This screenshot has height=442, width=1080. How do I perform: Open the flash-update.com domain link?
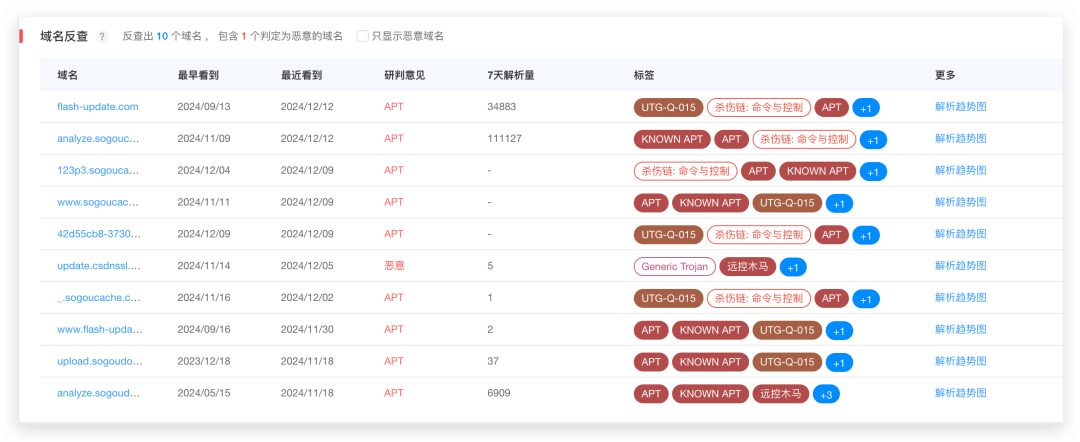(x=98, y=107)
